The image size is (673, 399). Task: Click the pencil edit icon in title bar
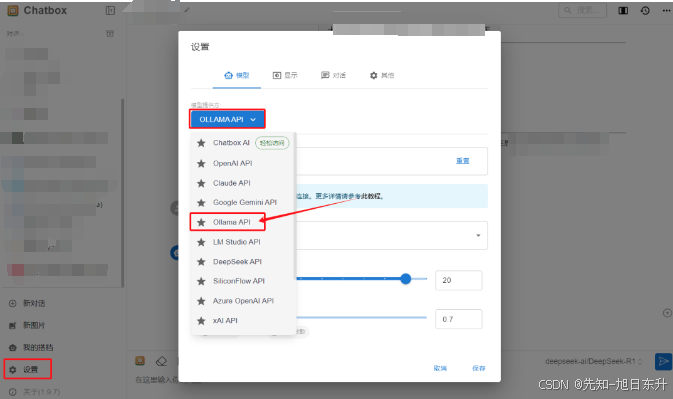point(187,10)
